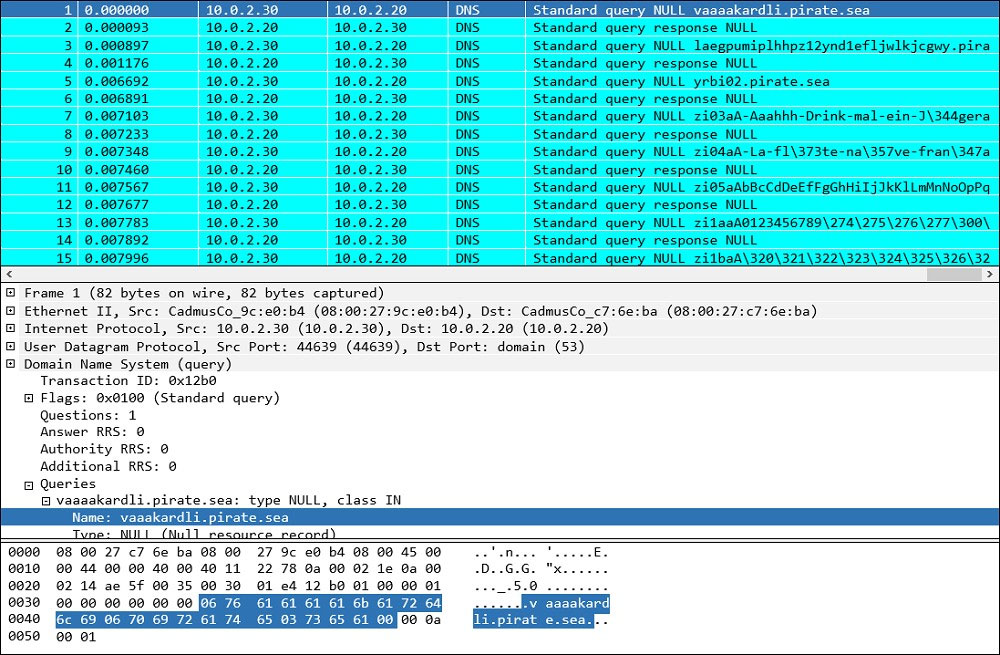This screenshot has width=1000, height=655.
Task: Expand the Flags: 0x0100 node
Action: point(29,398)
